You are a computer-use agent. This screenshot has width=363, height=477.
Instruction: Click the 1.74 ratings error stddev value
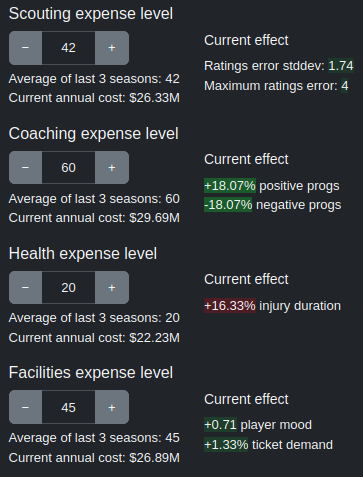coord(341,66)
